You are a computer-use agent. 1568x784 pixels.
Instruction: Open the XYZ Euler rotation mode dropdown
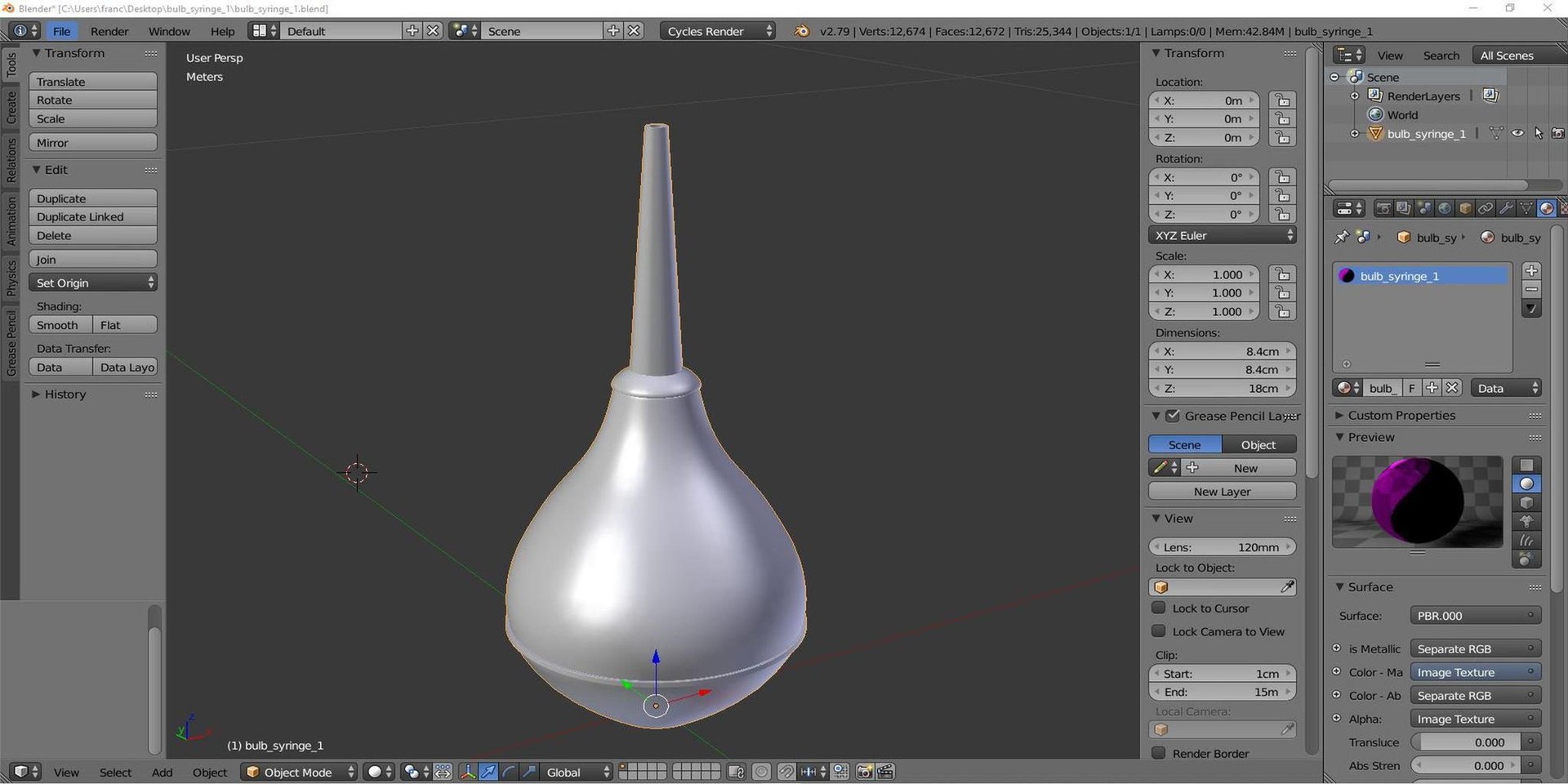pos(1222,235)
